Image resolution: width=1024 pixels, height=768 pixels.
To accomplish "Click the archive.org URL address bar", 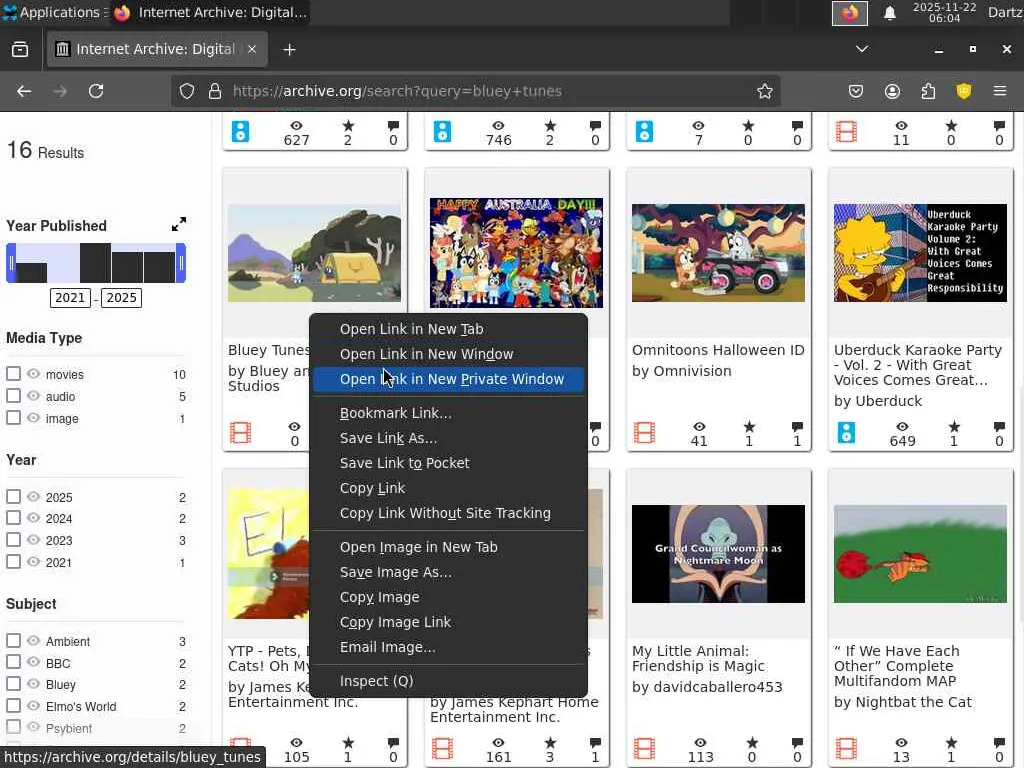I will [x=477, y=91].
